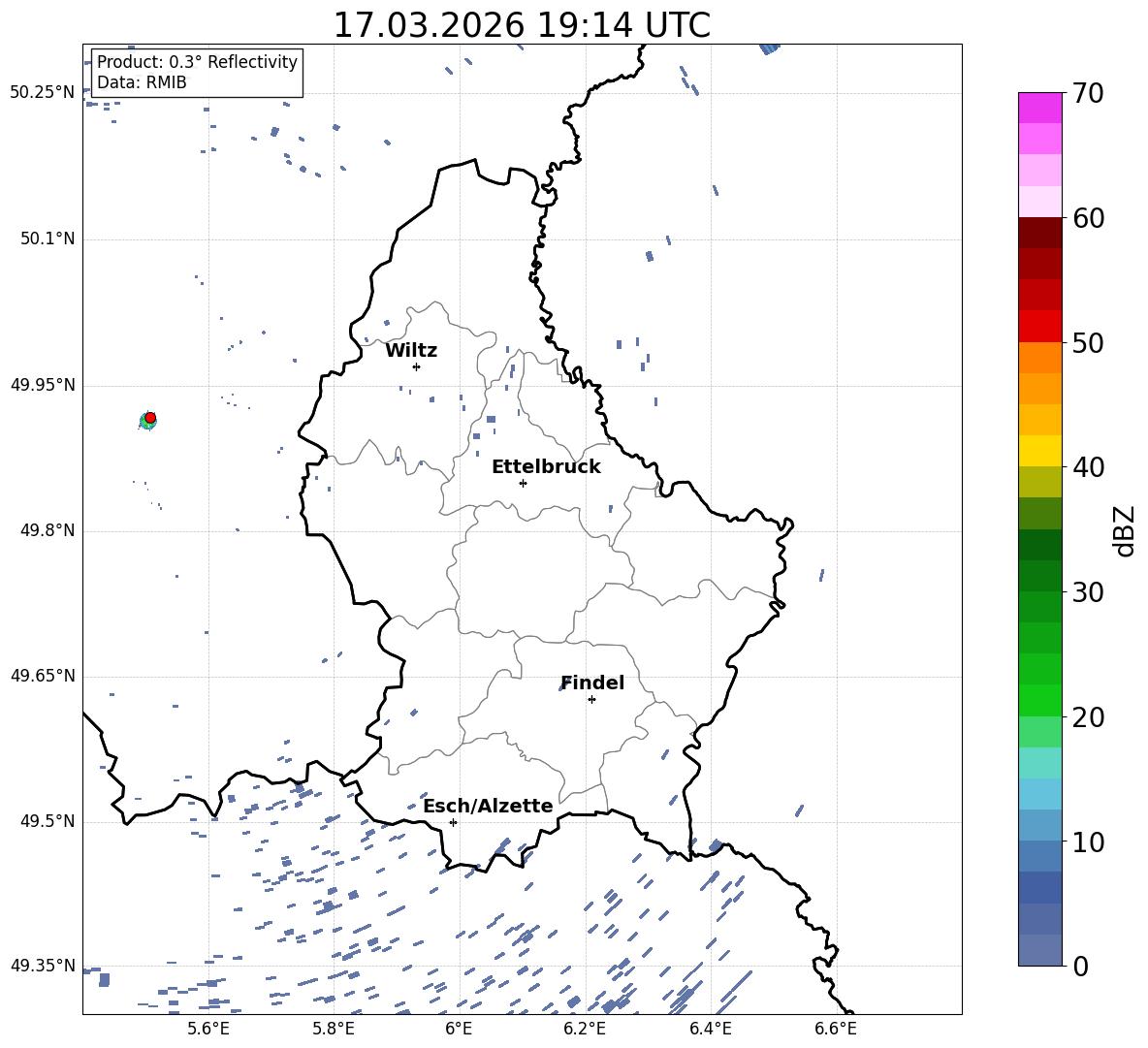
Task: Pick the dark maroon swatch below 60
Action: 1039,233
